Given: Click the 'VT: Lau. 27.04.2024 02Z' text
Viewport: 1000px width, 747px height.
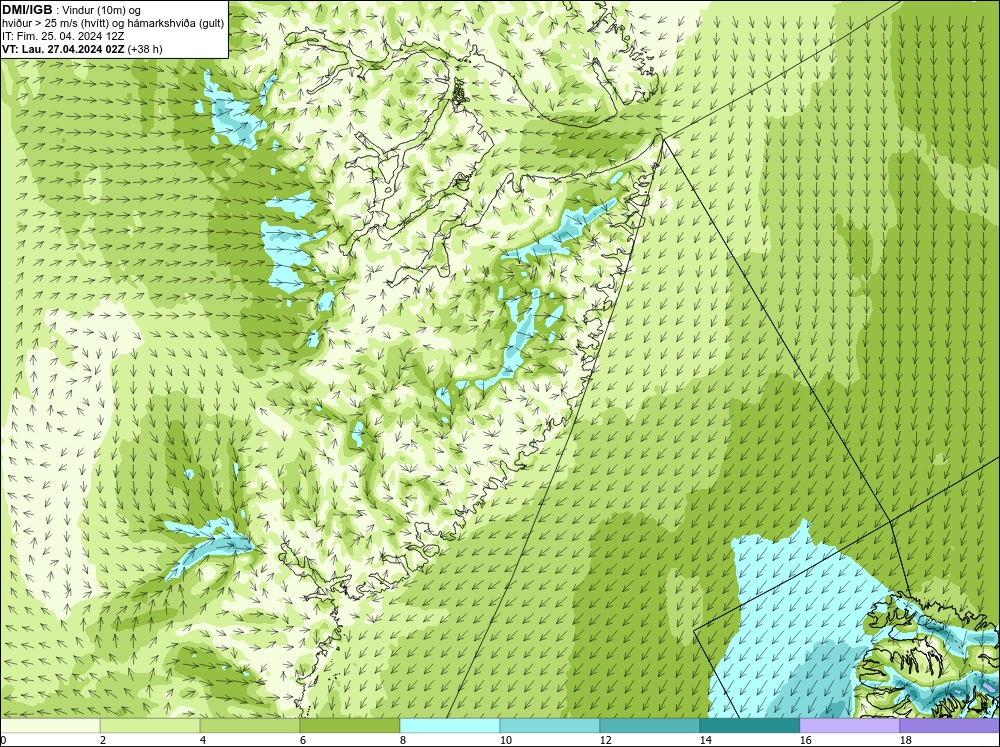Looking at the screenshot, I should pos(64,49).
